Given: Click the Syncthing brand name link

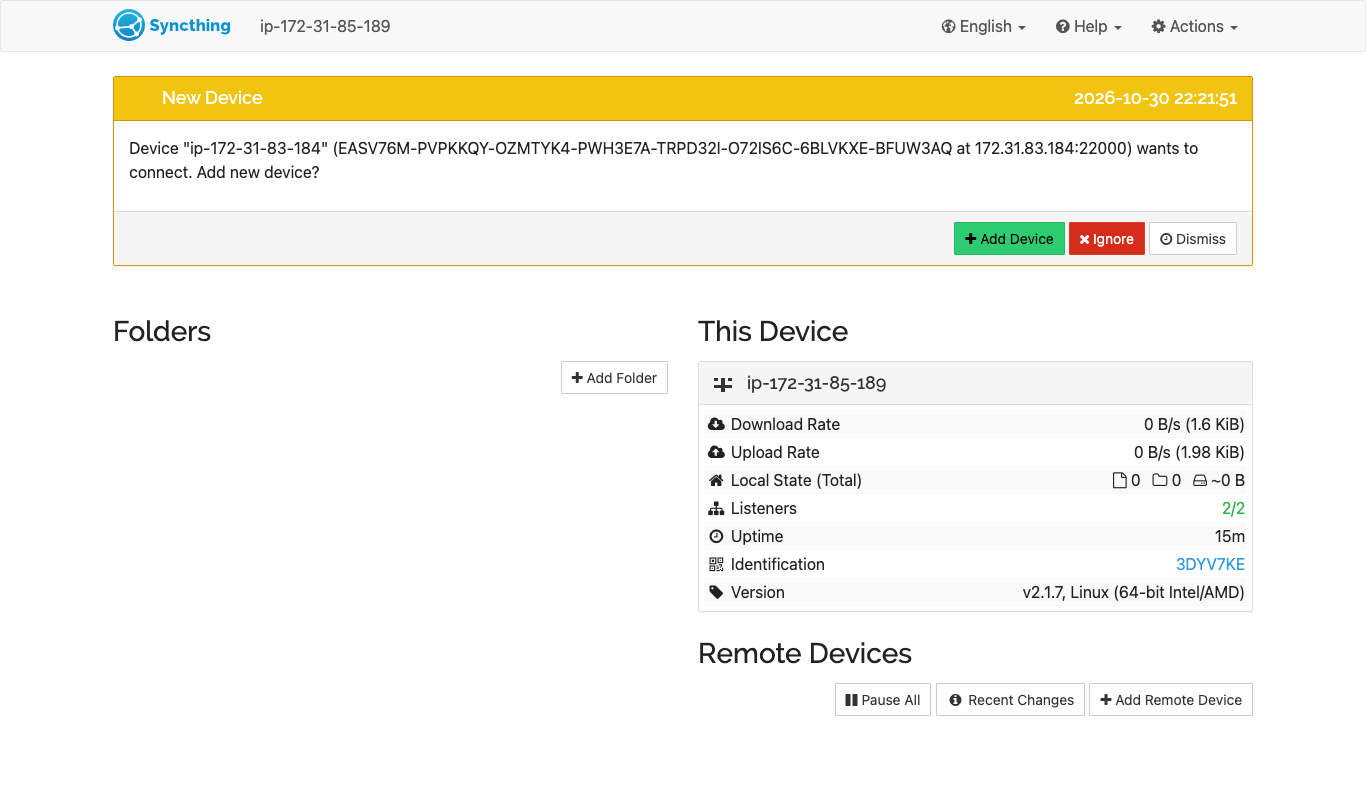Looking at the screenshot, I should point(190,26).
